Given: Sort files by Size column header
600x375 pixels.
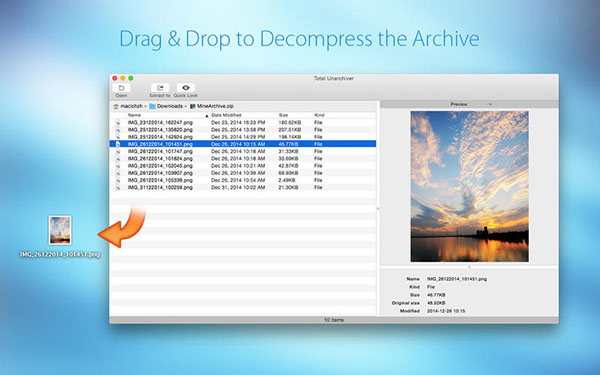Looking at the screenshot, I should click(x=284, y=115).
